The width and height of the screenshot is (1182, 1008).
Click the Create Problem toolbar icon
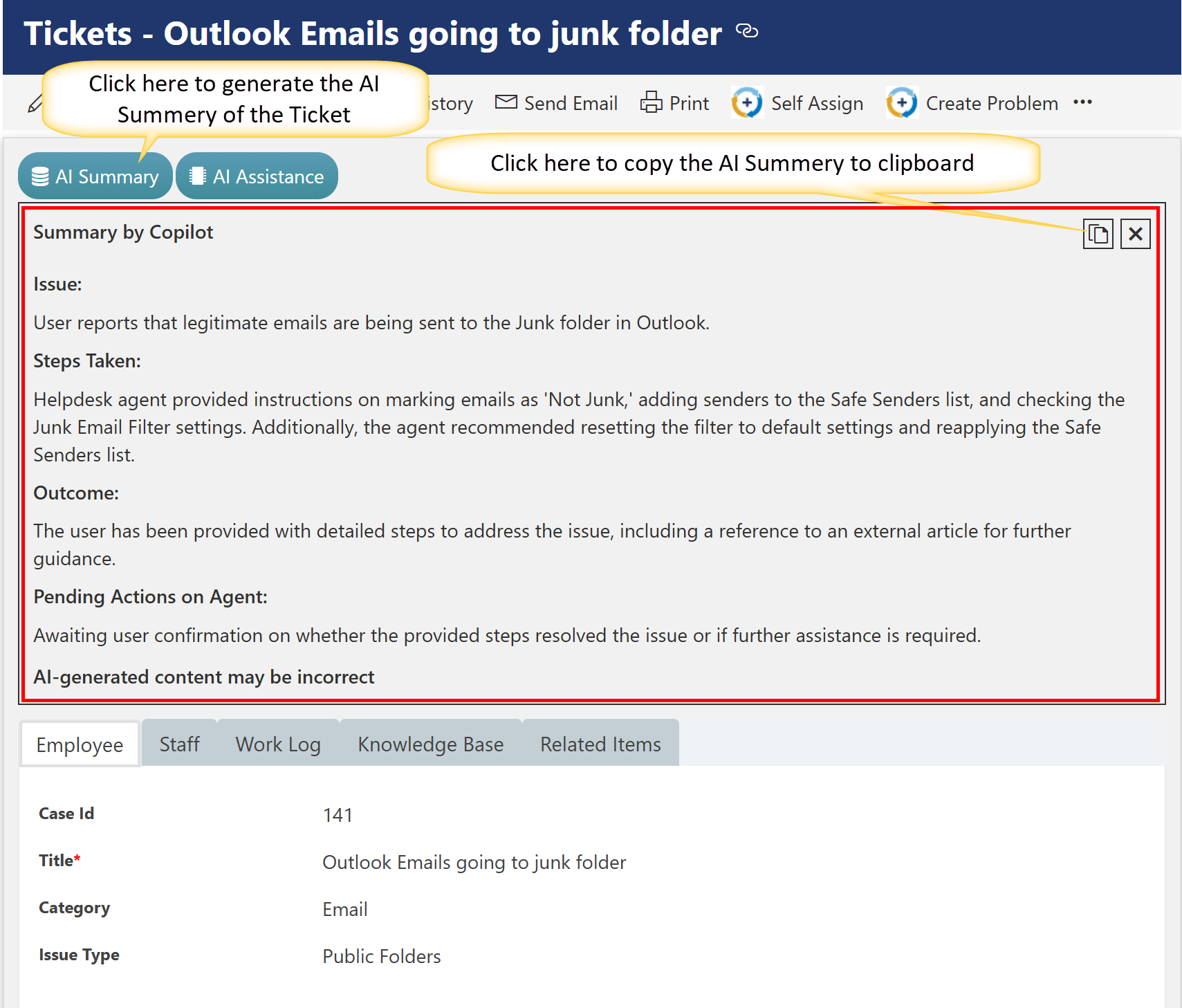902,103
